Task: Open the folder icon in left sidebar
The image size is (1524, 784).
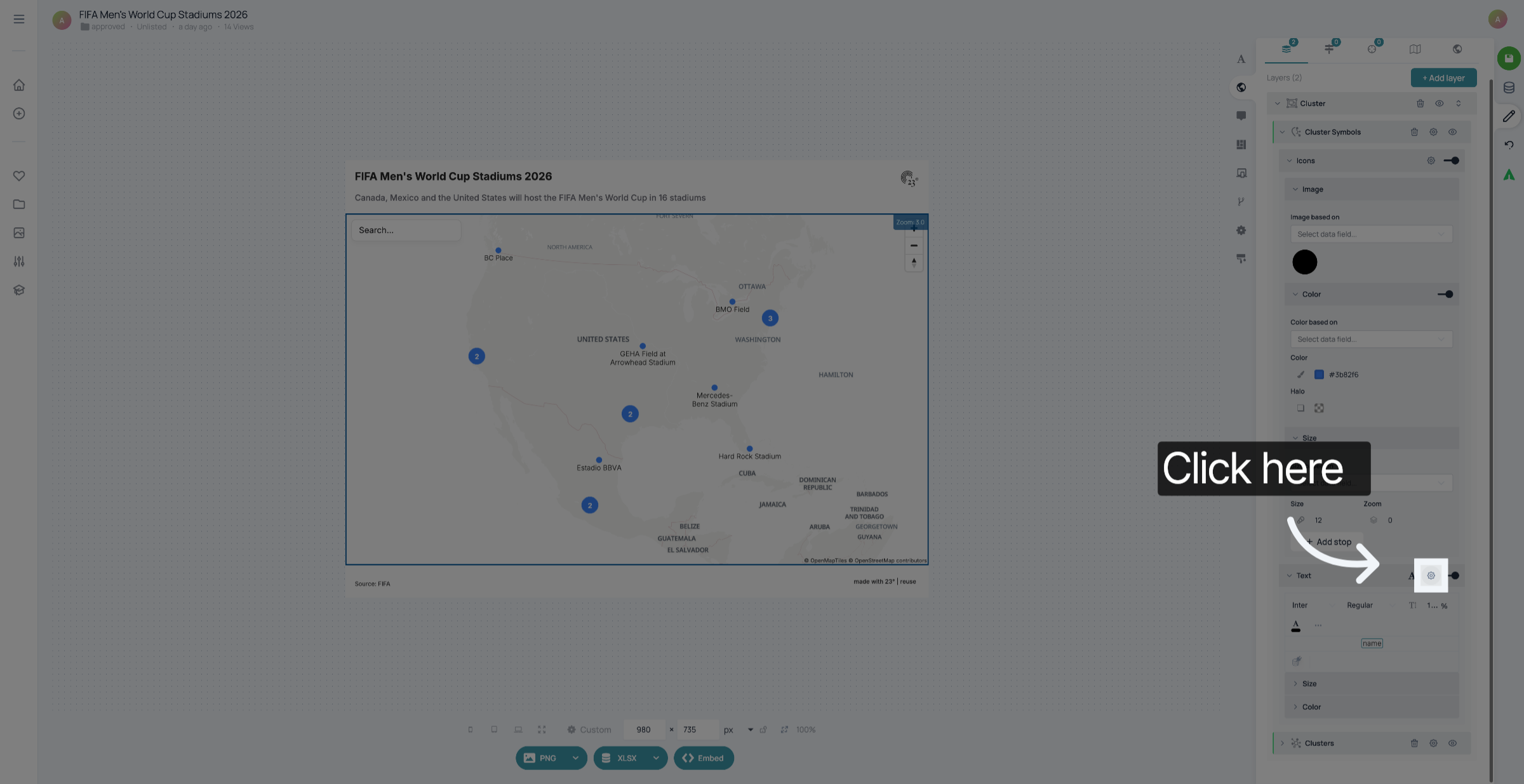Action: pyautogui.click(x=19, y=204)
